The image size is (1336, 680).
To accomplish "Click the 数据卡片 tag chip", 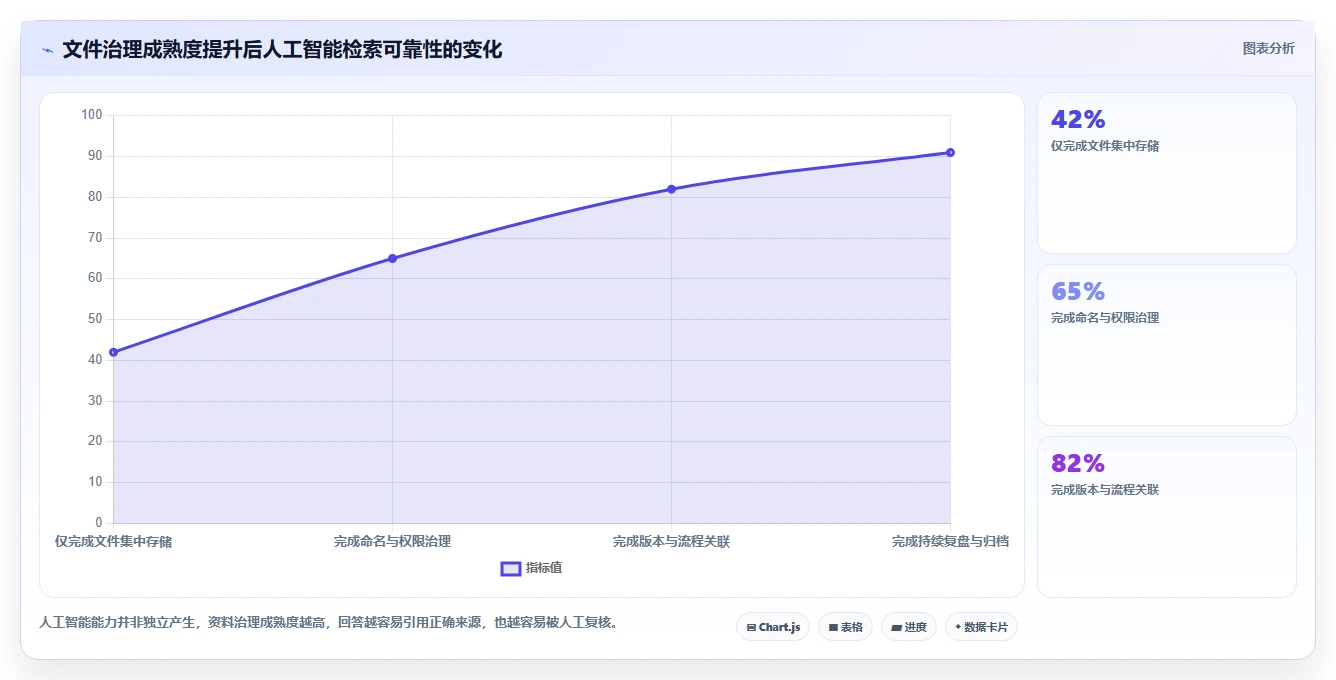I will pos(981,627).
